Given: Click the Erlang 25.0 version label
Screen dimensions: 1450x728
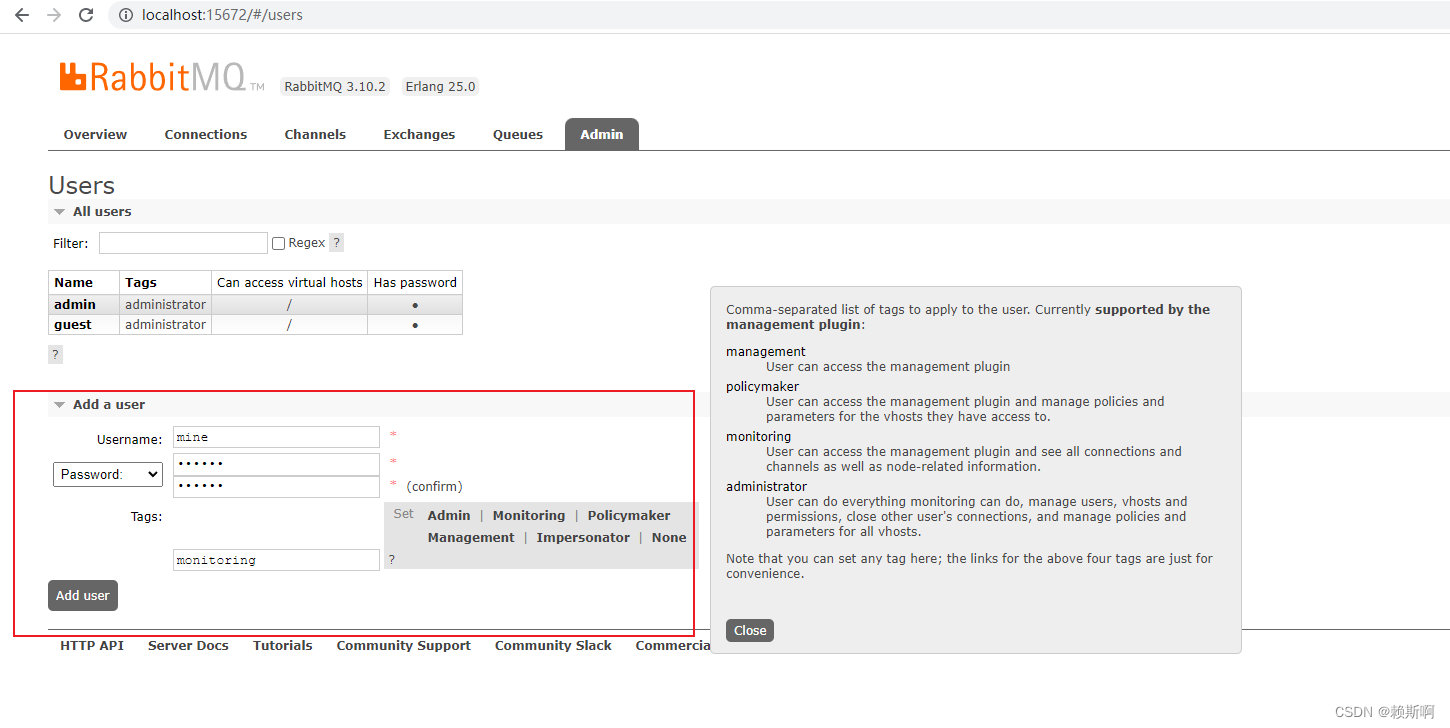Looking at the screenshot, I should 440,87.
